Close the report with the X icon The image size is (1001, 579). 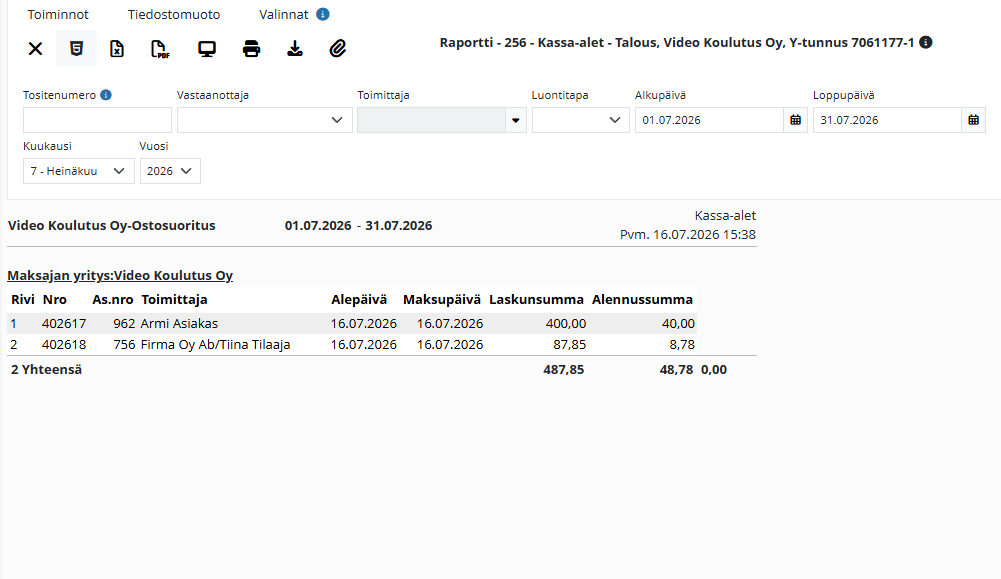(x=35, y=49)
